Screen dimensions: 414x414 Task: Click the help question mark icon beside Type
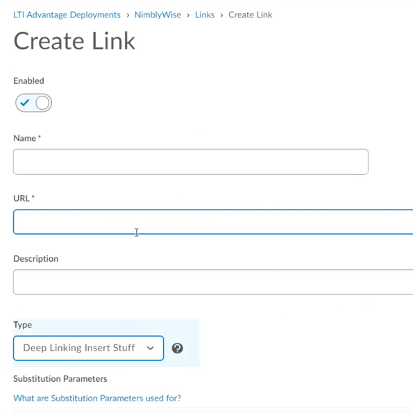(x=177, y=348)
